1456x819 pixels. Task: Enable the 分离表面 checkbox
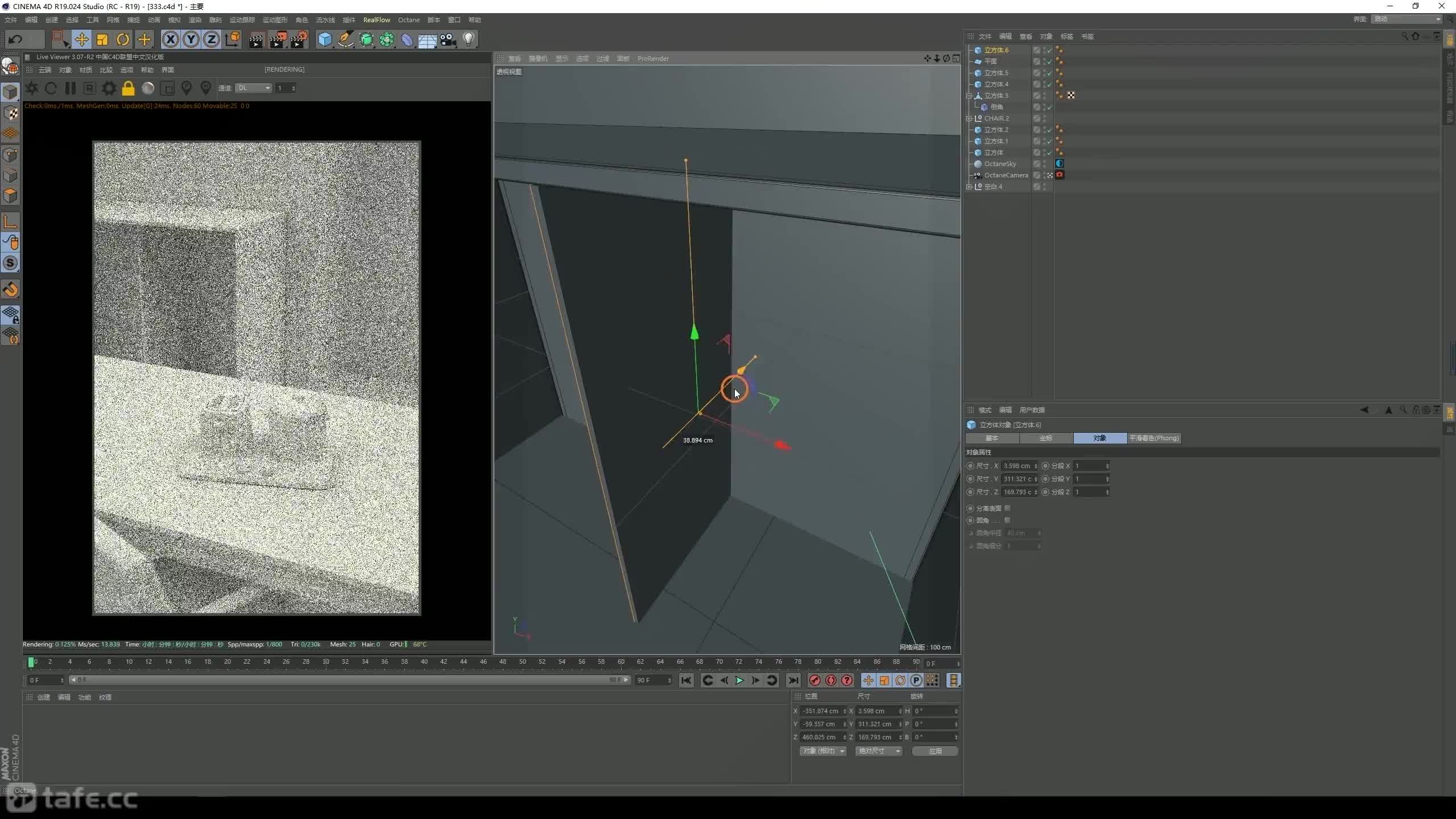pyautogui.click(x=1007, y=508)
